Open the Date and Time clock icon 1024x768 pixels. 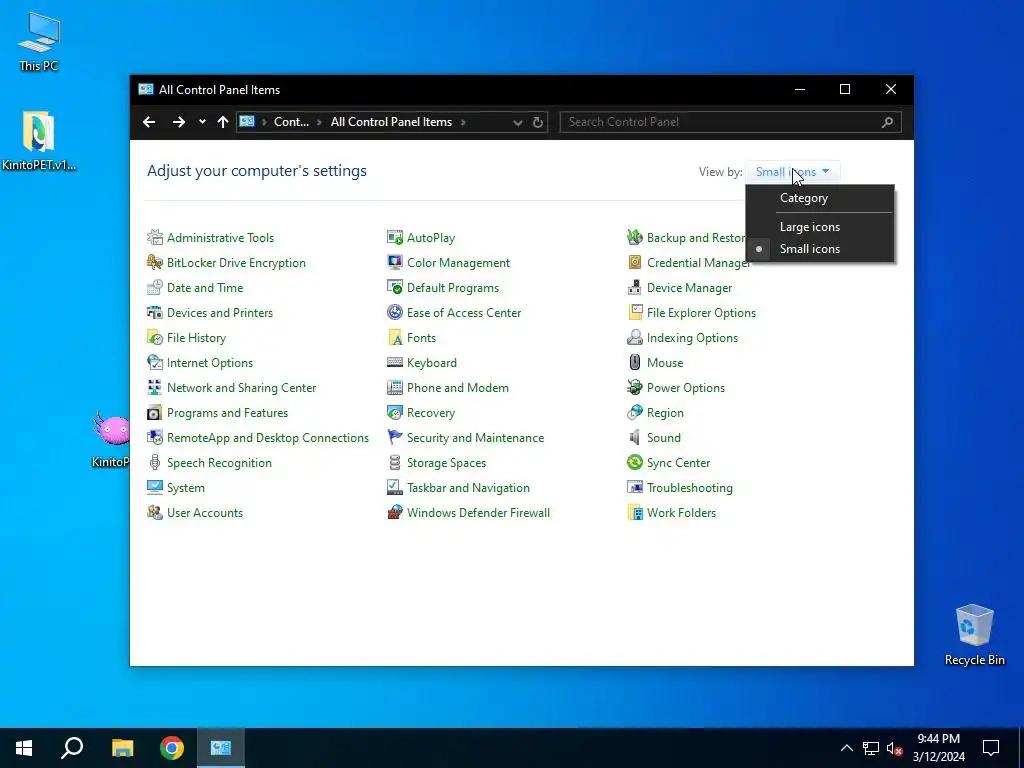tap(155, 287)
